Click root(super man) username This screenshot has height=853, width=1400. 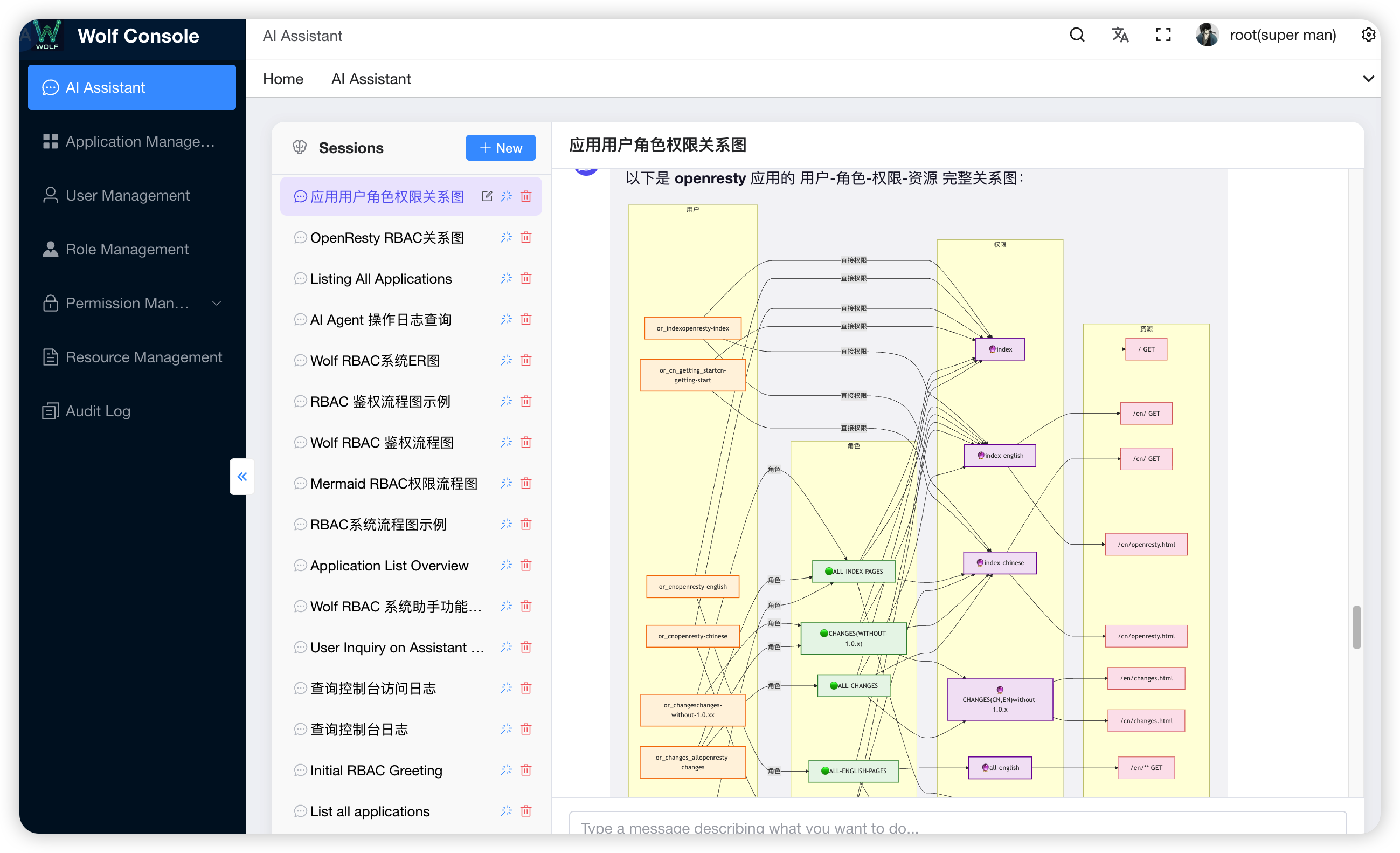pos(1283,35)
